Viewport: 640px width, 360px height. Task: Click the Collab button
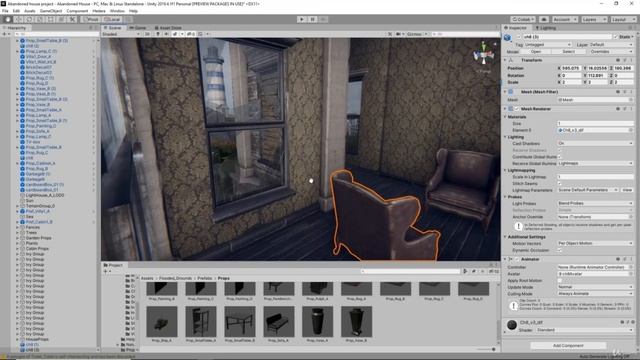[523, 19]
